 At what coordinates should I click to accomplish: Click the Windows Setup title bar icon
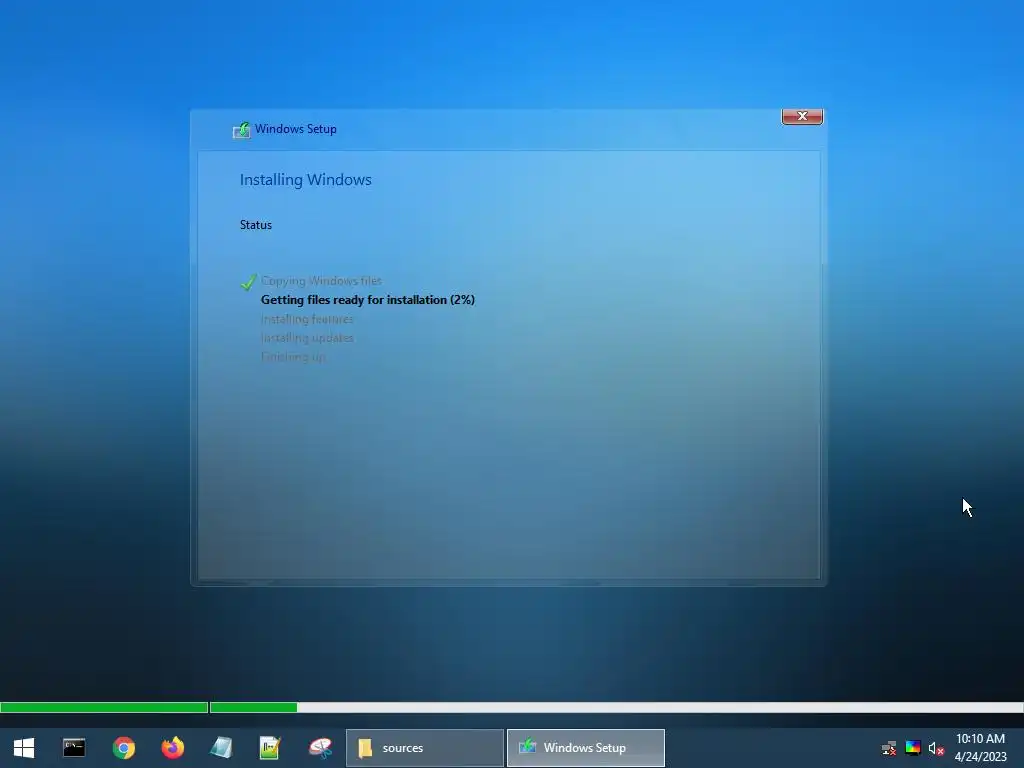tap(242, 130)
